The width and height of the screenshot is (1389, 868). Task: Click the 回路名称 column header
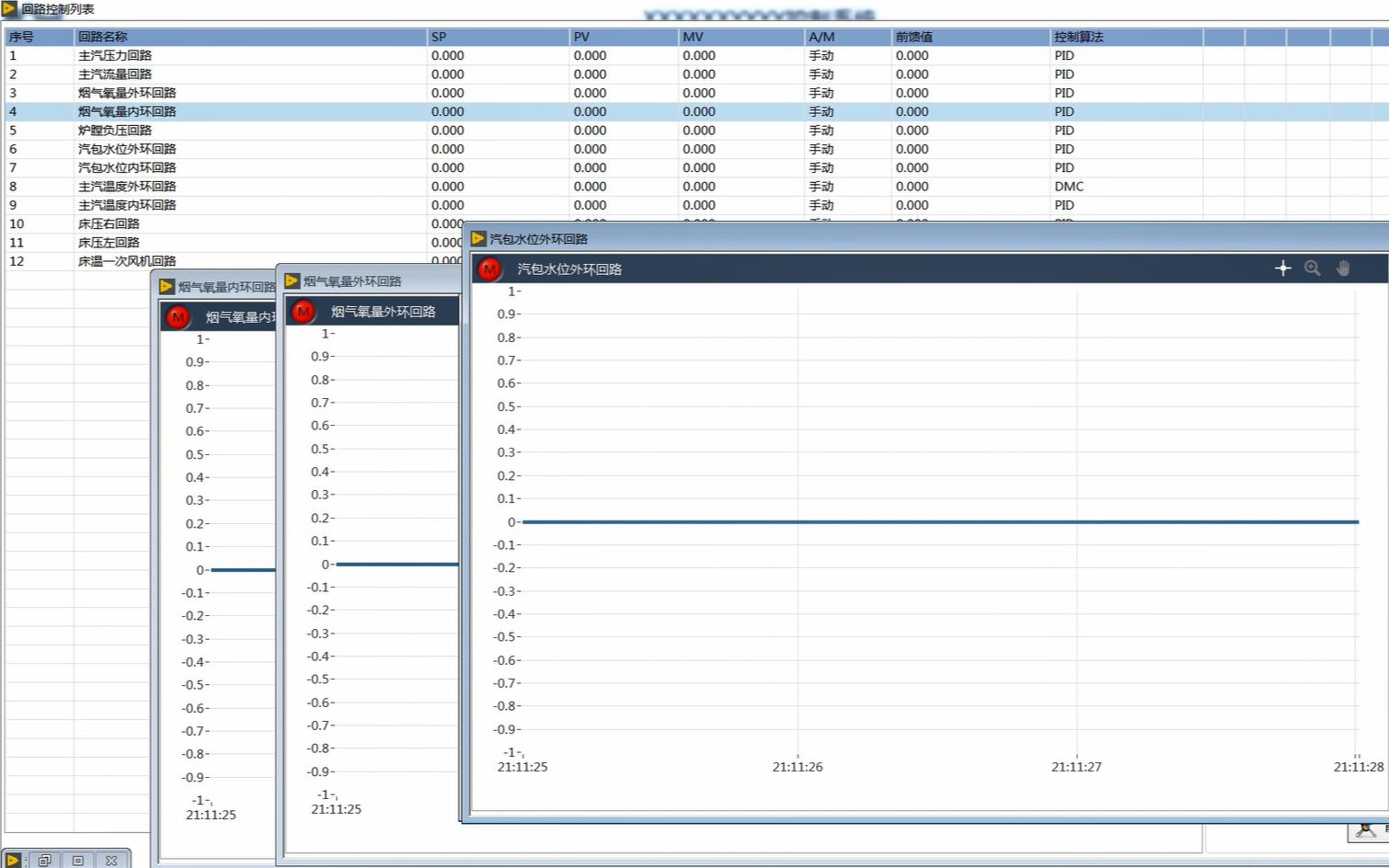tap(250, 37)
